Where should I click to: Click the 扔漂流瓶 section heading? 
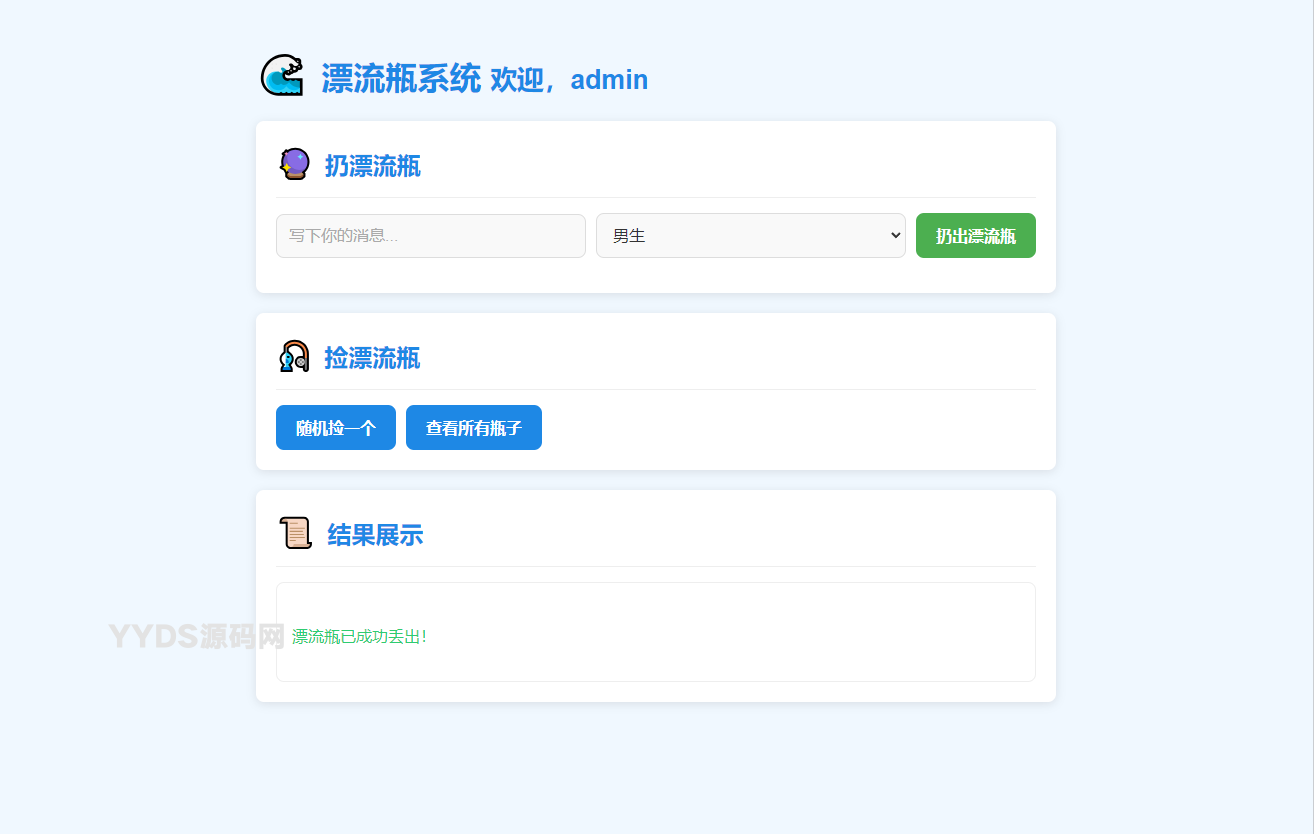[372, 166]
